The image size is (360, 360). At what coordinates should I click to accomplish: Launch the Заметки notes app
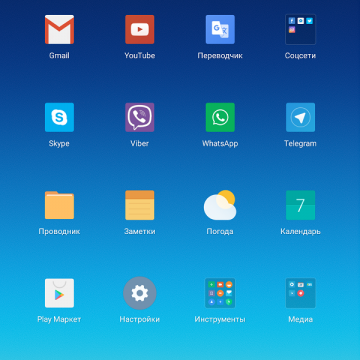pyautogui.click(x=140, y=205)
